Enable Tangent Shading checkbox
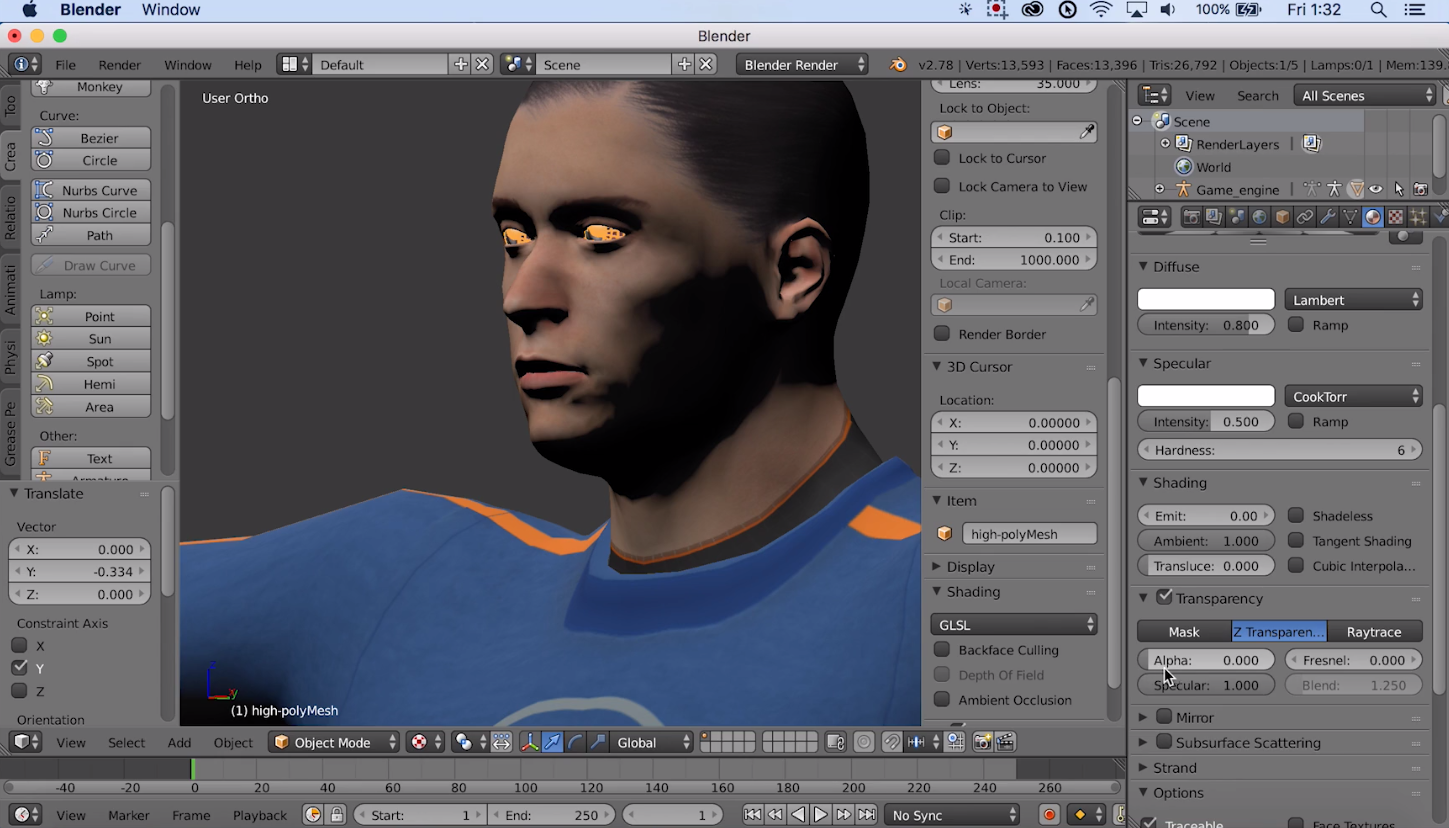Viewport: 1449px width, 828px height. (x=1296, y=540)
